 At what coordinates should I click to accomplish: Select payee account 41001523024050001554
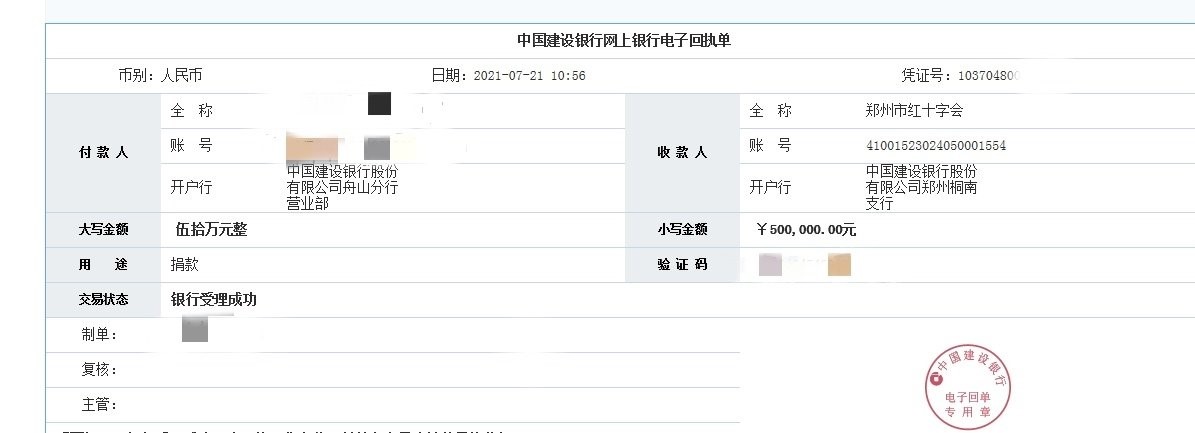point(936,146)
